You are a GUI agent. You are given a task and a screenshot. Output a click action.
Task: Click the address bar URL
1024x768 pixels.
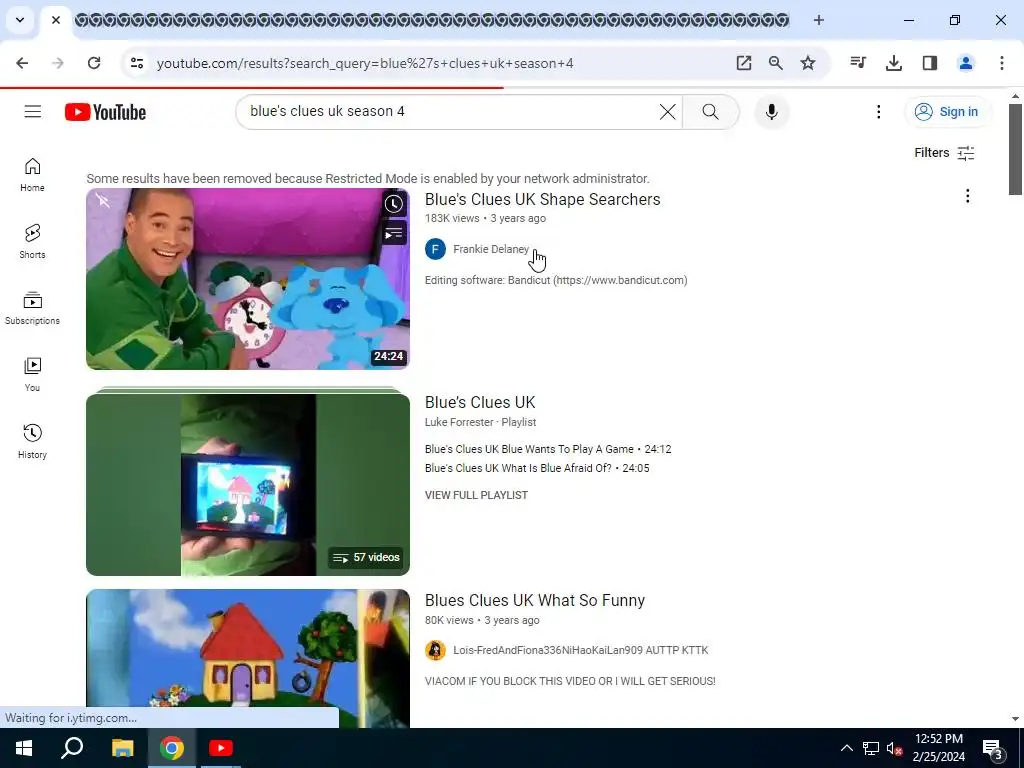[365, 63]
